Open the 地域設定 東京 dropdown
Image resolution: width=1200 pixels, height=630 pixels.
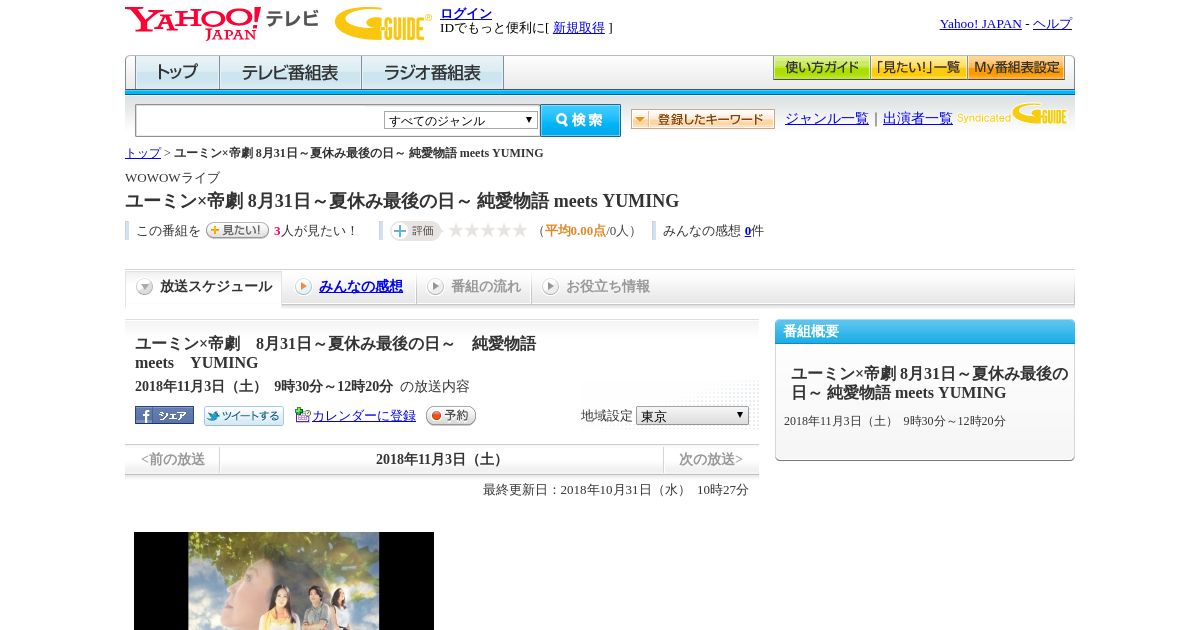click(692, 415)
